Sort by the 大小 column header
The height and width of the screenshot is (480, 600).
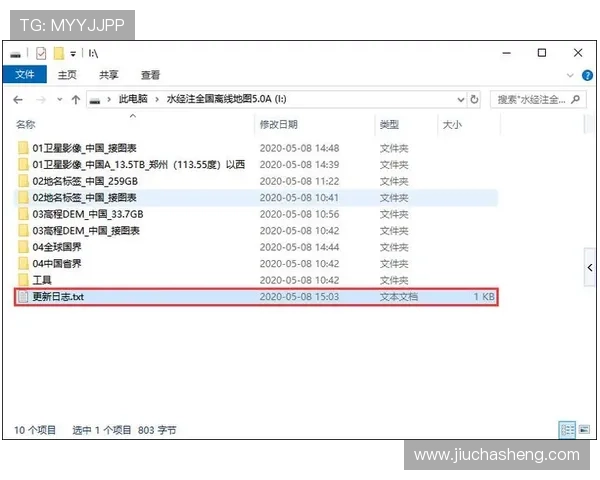[452, 124]
